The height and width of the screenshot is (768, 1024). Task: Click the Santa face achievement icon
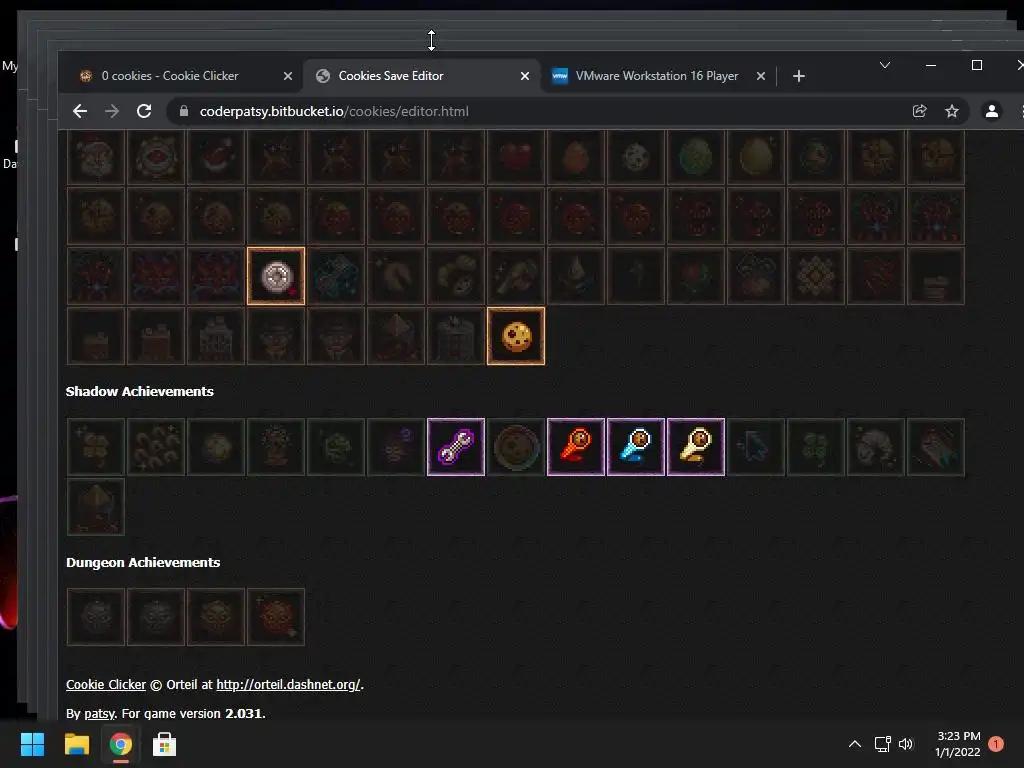[95, 157]
